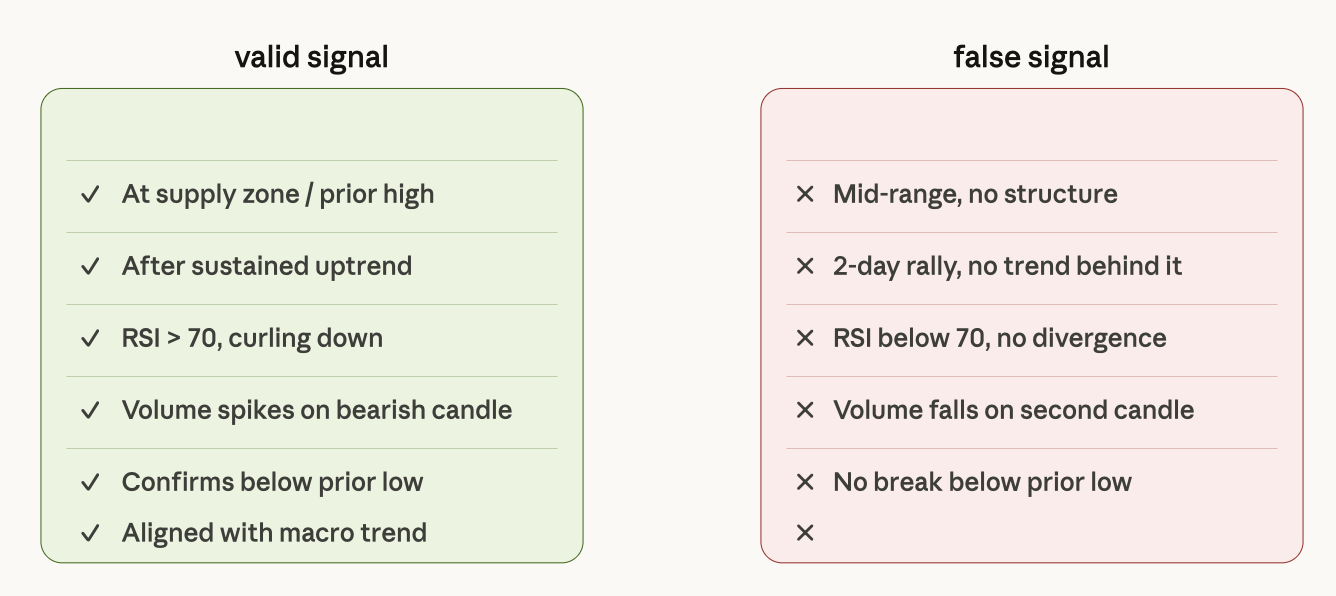
Task: Click the text 'Mid-range, no structure'
Action: pos(975,194)
